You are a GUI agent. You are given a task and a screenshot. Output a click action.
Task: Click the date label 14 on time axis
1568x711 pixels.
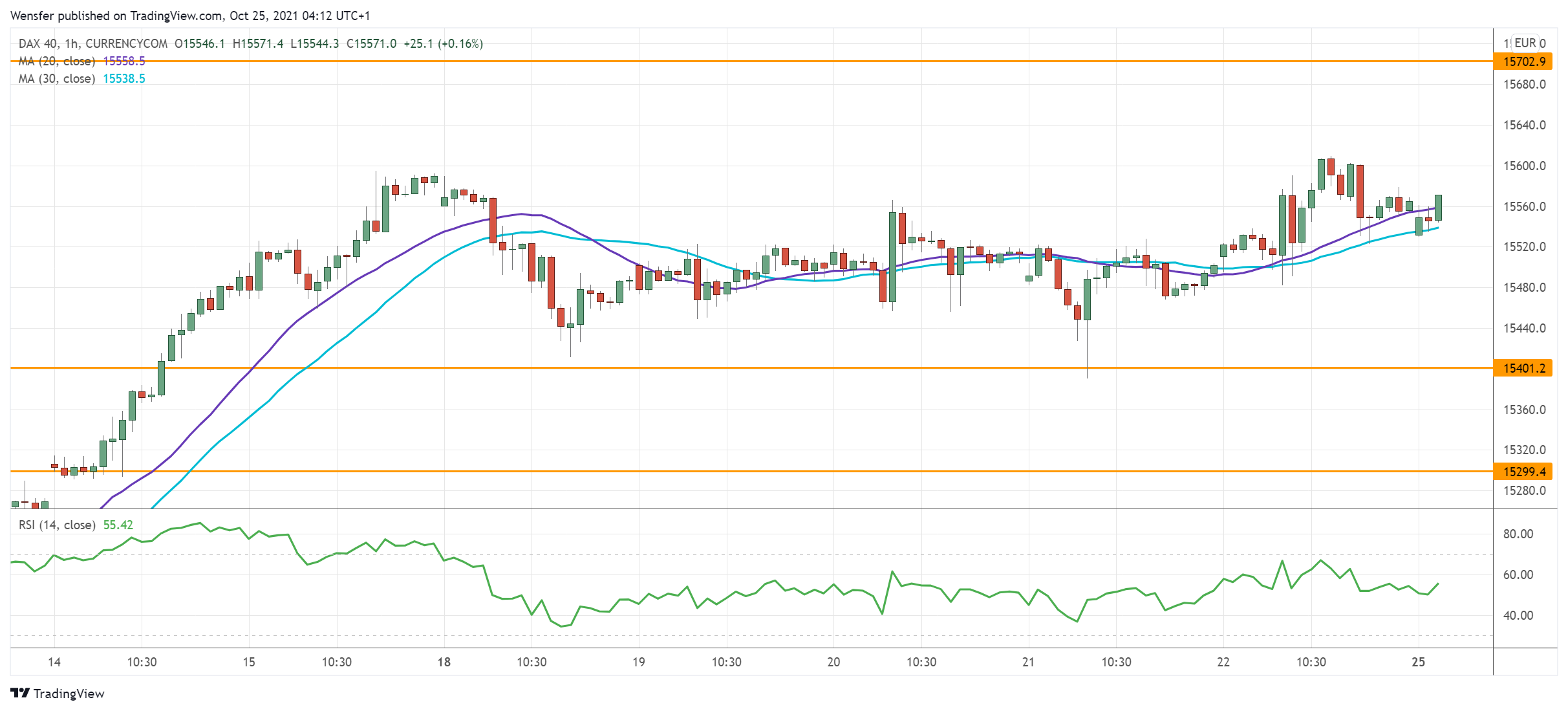[54, 662]
